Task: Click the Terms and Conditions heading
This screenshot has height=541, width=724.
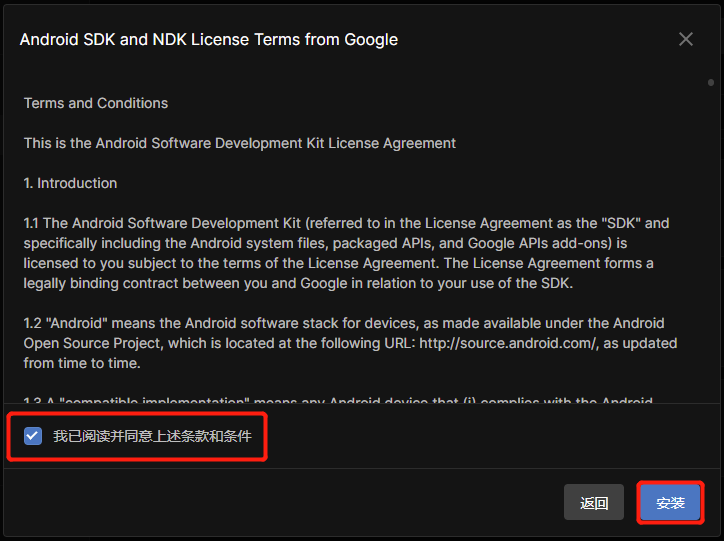Action: click(96, 103)
